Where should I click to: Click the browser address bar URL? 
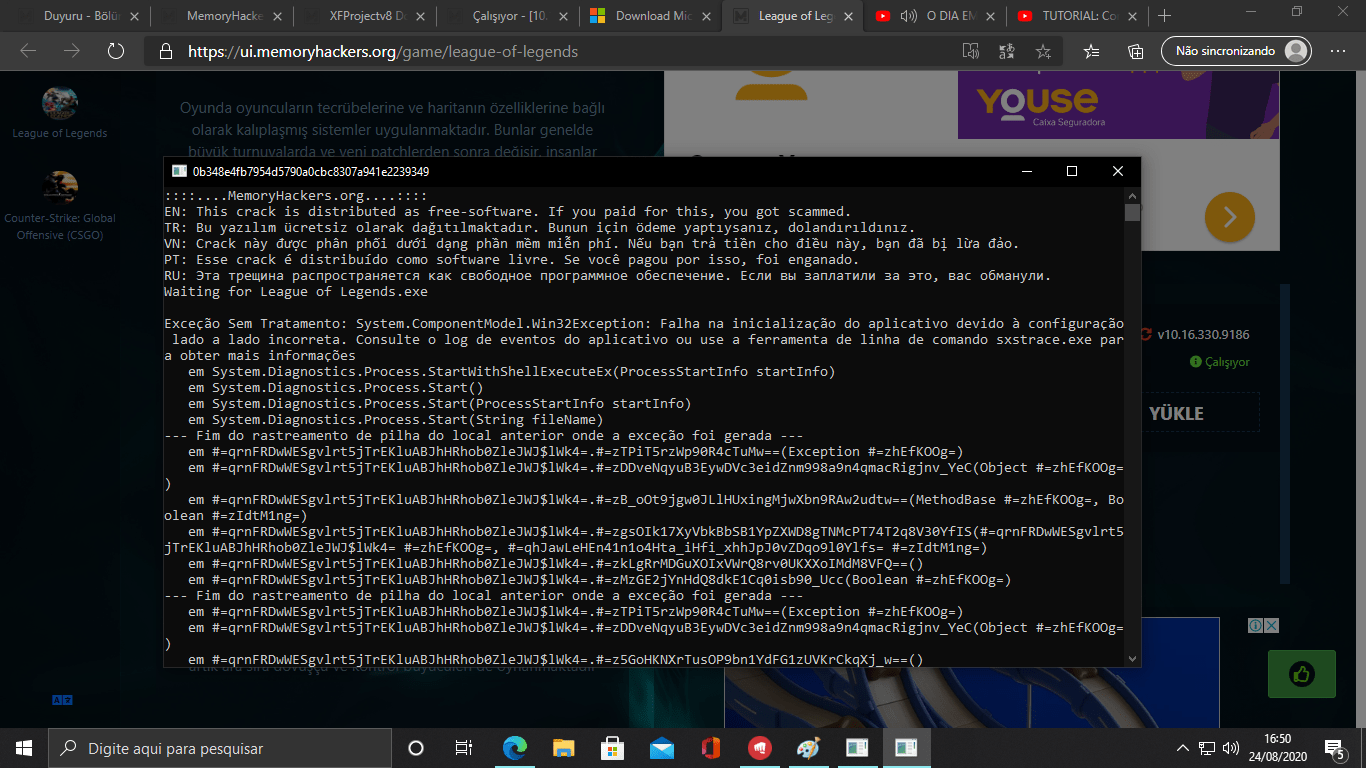pos(383,52)
